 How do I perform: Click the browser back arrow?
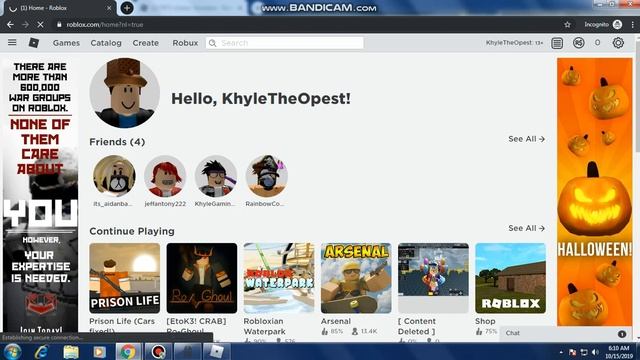(10, 24)
